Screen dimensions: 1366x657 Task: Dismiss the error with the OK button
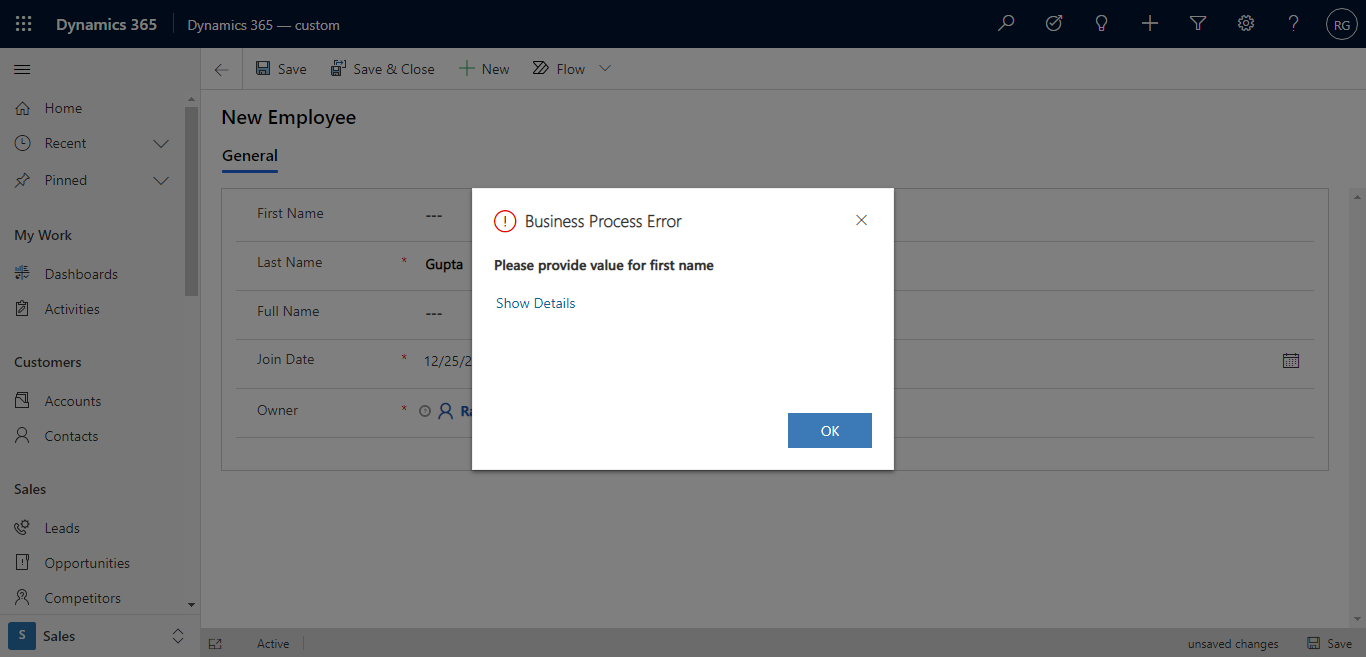pyautogui.click(x=829, y=430)
